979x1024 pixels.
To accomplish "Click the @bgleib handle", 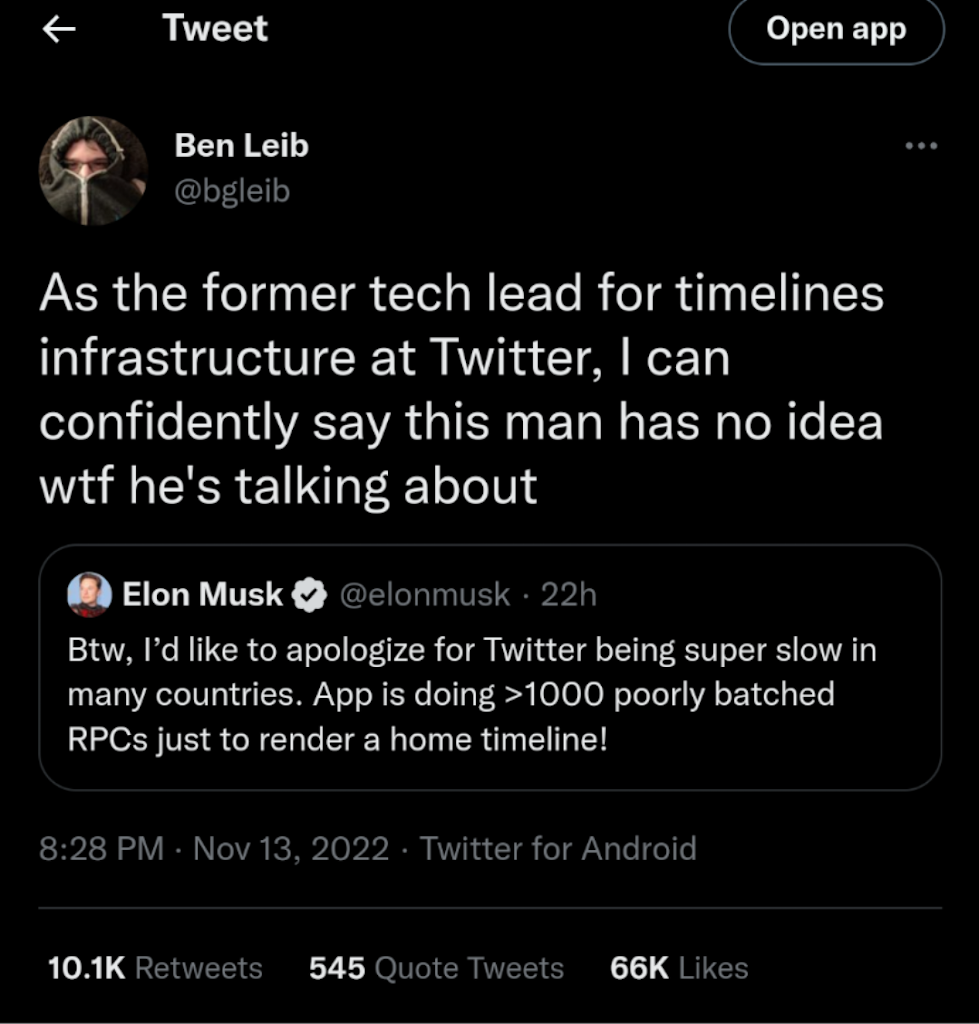I will [232, 190].
